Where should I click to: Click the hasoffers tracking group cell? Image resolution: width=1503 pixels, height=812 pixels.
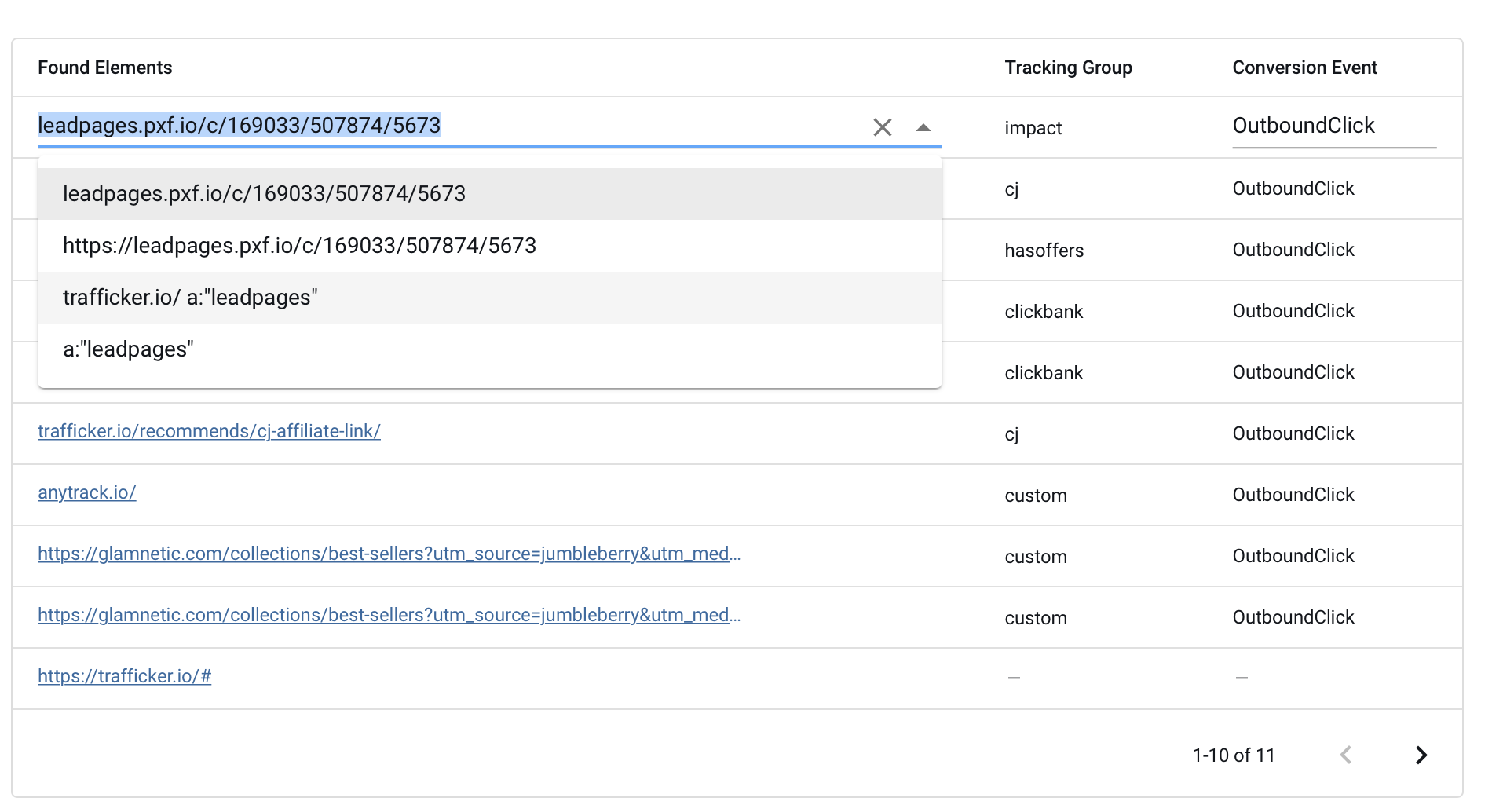click(1044, 251)
